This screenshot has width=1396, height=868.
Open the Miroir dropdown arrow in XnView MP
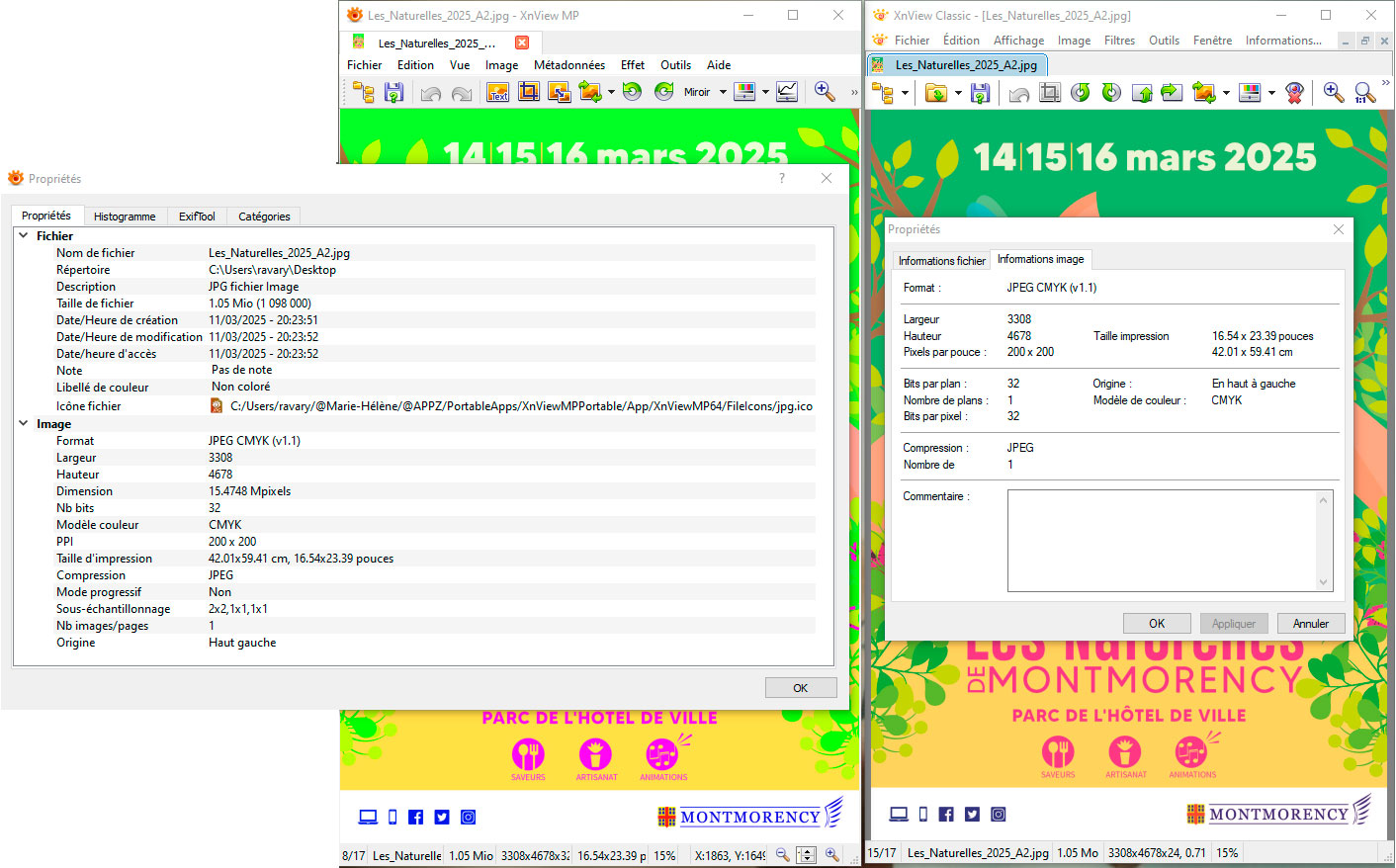723,93
